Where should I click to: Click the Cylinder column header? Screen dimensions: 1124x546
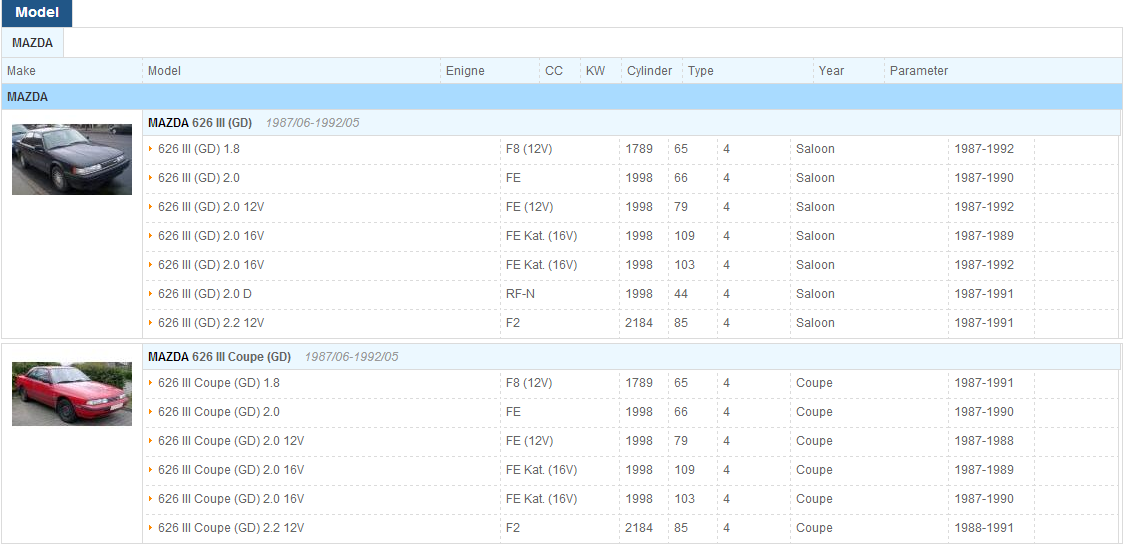[x=649, y=71]
